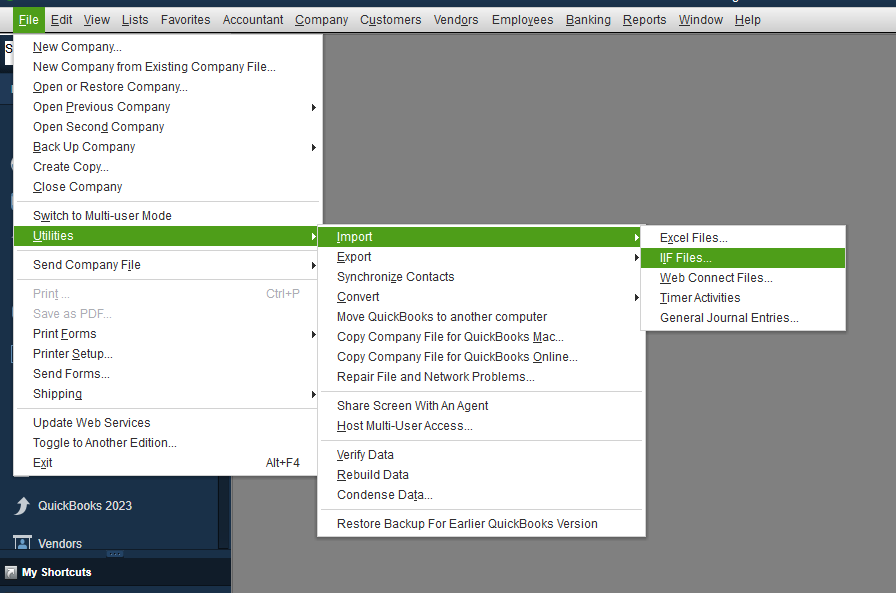Import Timer Activities
Screen dimensions: 896x593
743,298
